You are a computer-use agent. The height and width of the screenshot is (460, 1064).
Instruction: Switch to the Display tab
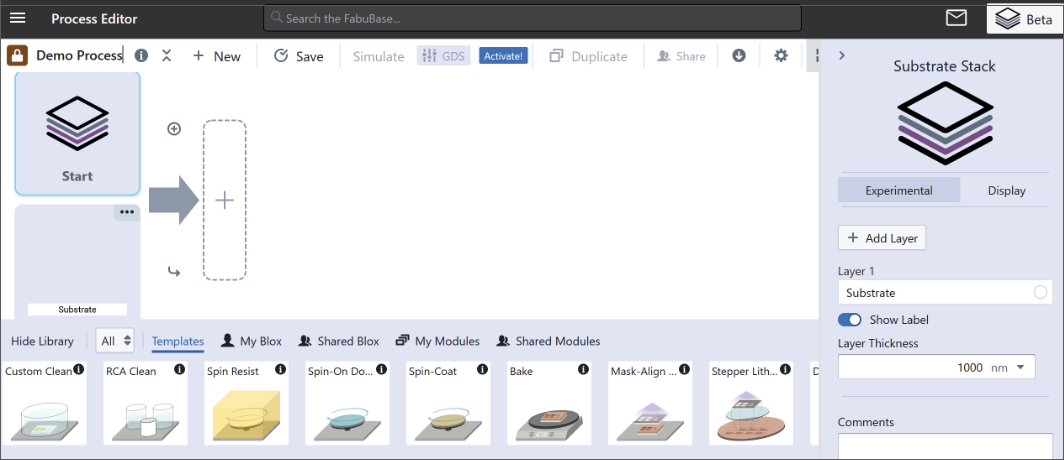(1006, 191)
